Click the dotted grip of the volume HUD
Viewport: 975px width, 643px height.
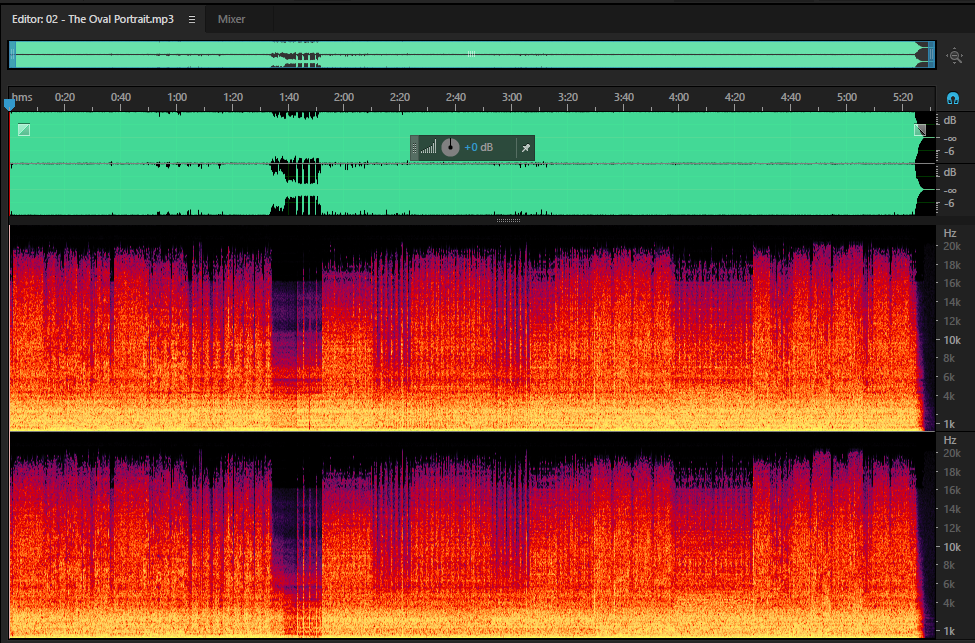[x=414, y=148]
